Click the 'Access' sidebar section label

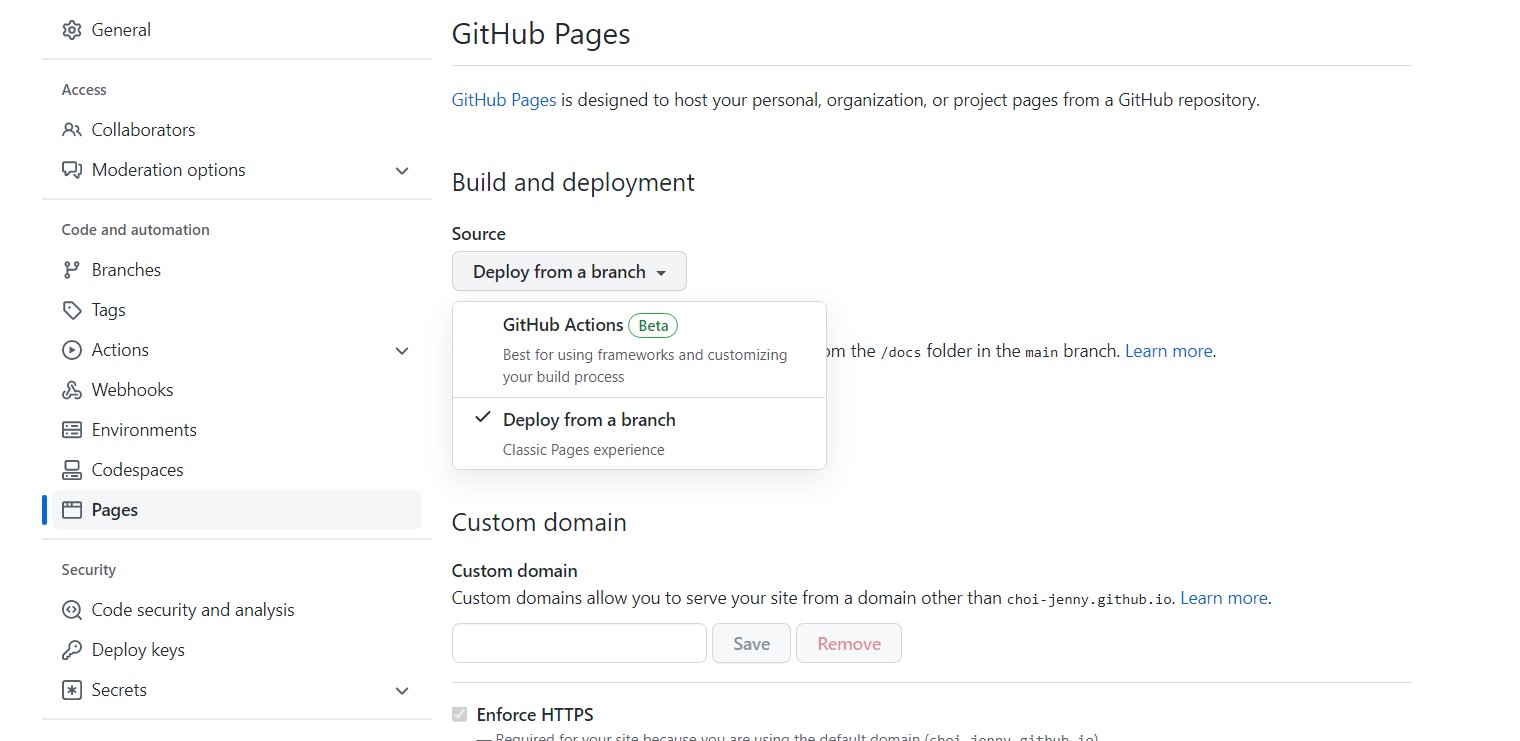(84, 90)
